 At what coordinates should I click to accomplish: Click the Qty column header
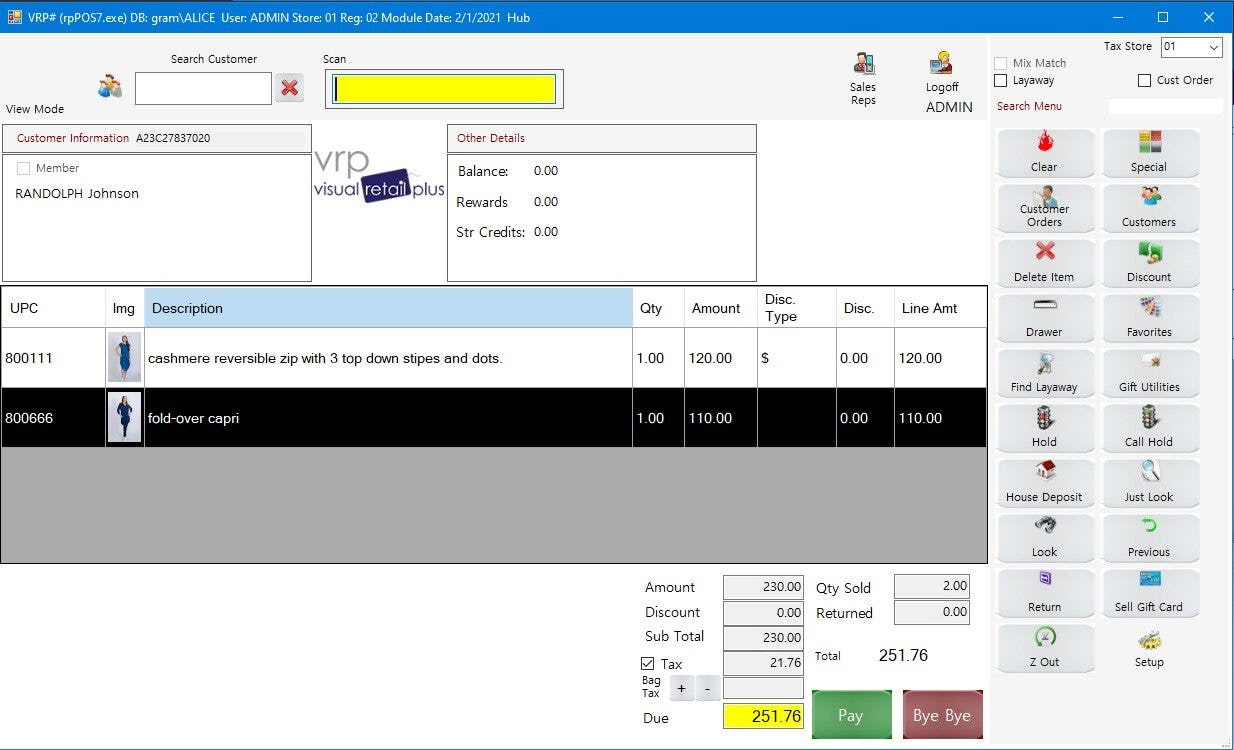[658, 308]
